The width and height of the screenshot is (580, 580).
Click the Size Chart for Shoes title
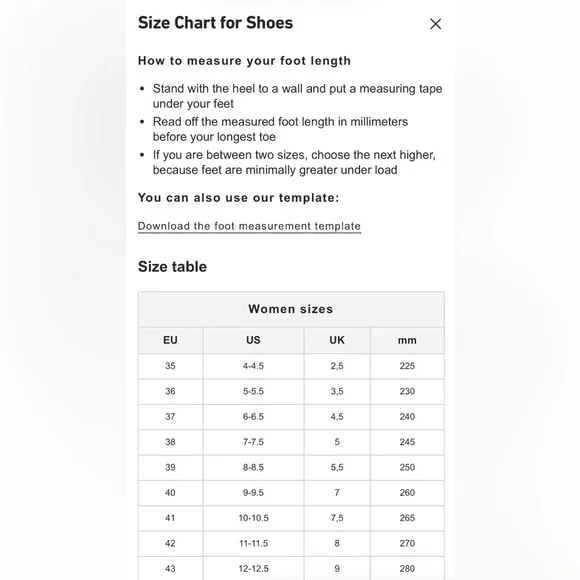coord(215,23)
